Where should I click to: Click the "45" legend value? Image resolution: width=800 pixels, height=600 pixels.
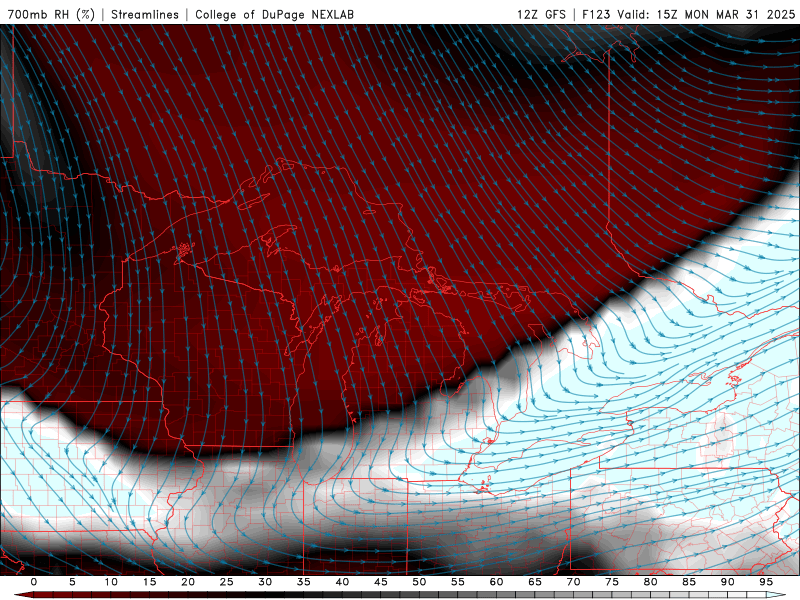tap(381, 582)
